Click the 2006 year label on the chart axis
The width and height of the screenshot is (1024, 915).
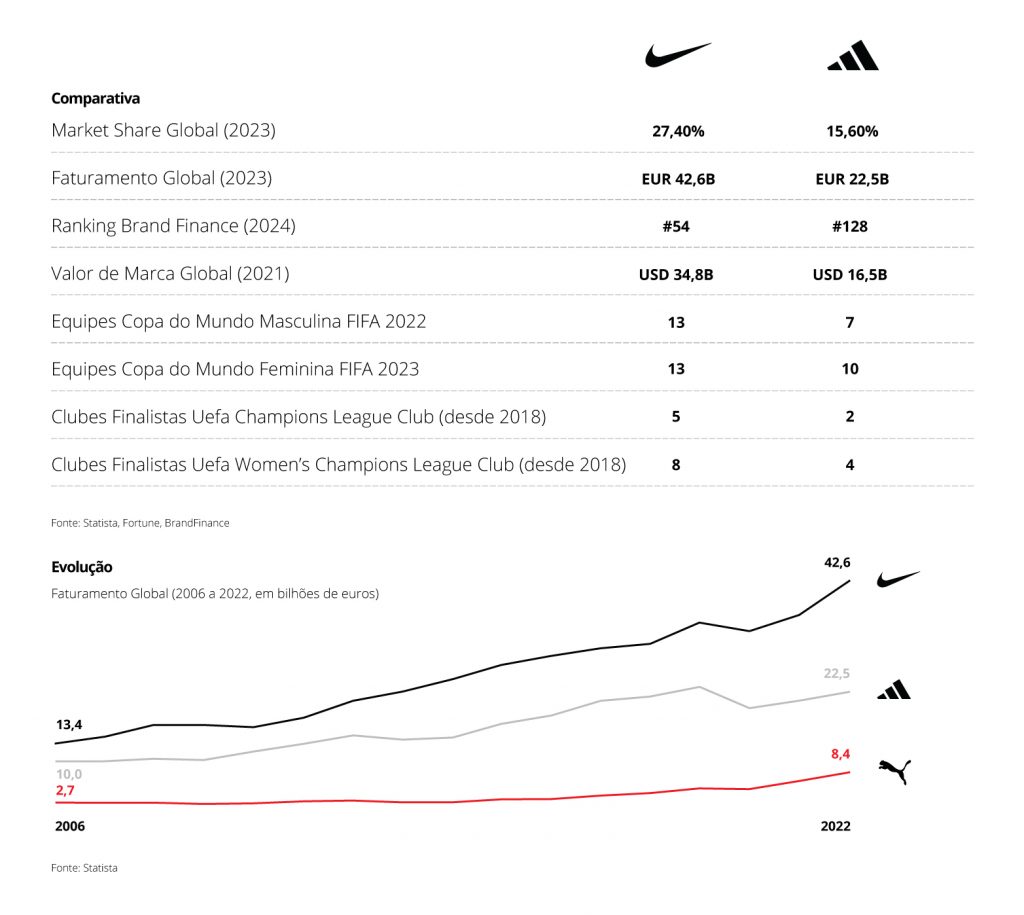coord(68,827)
